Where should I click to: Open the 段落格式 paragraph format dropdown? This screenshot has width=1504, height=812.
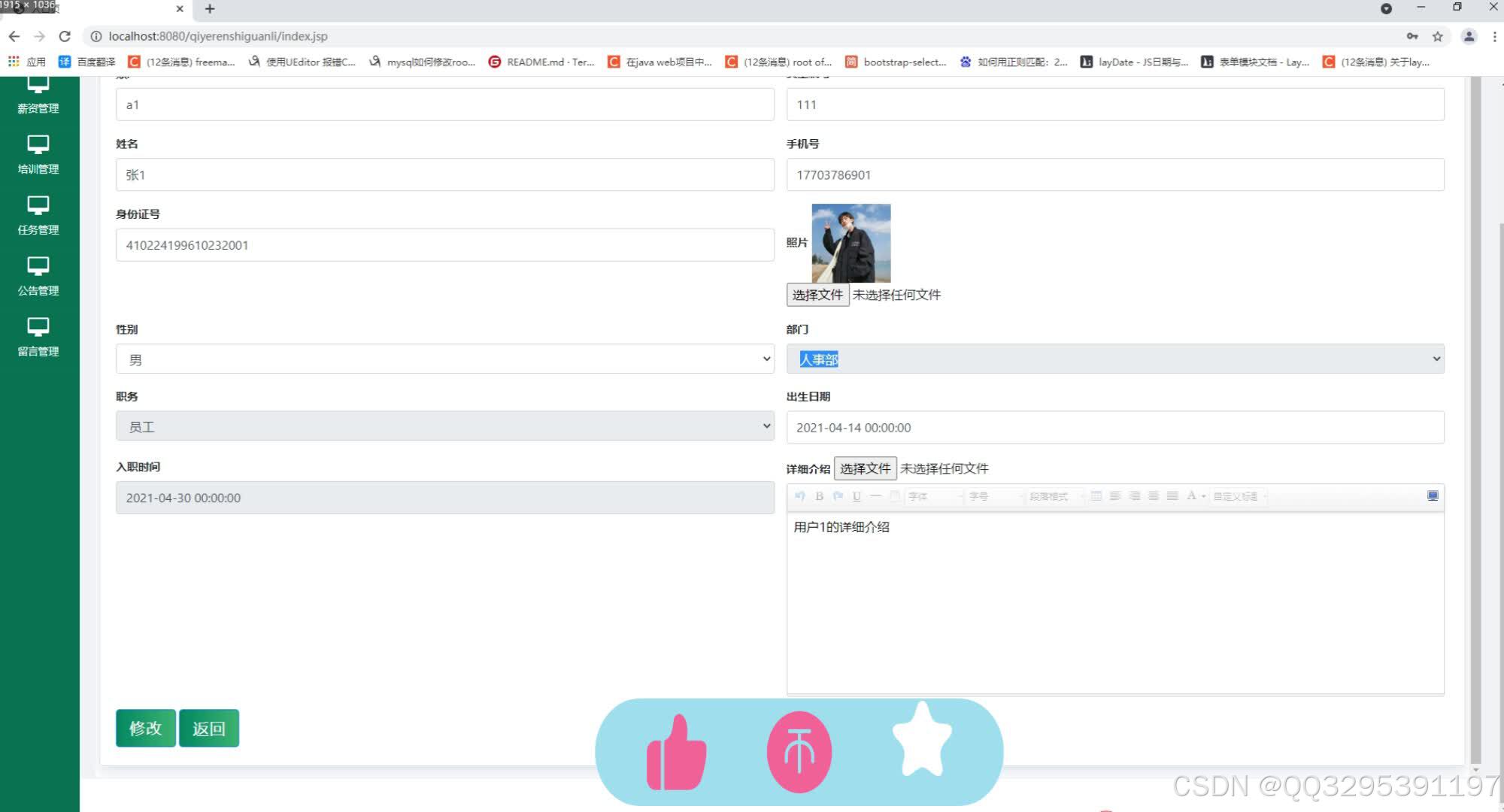pos(1056,496)
